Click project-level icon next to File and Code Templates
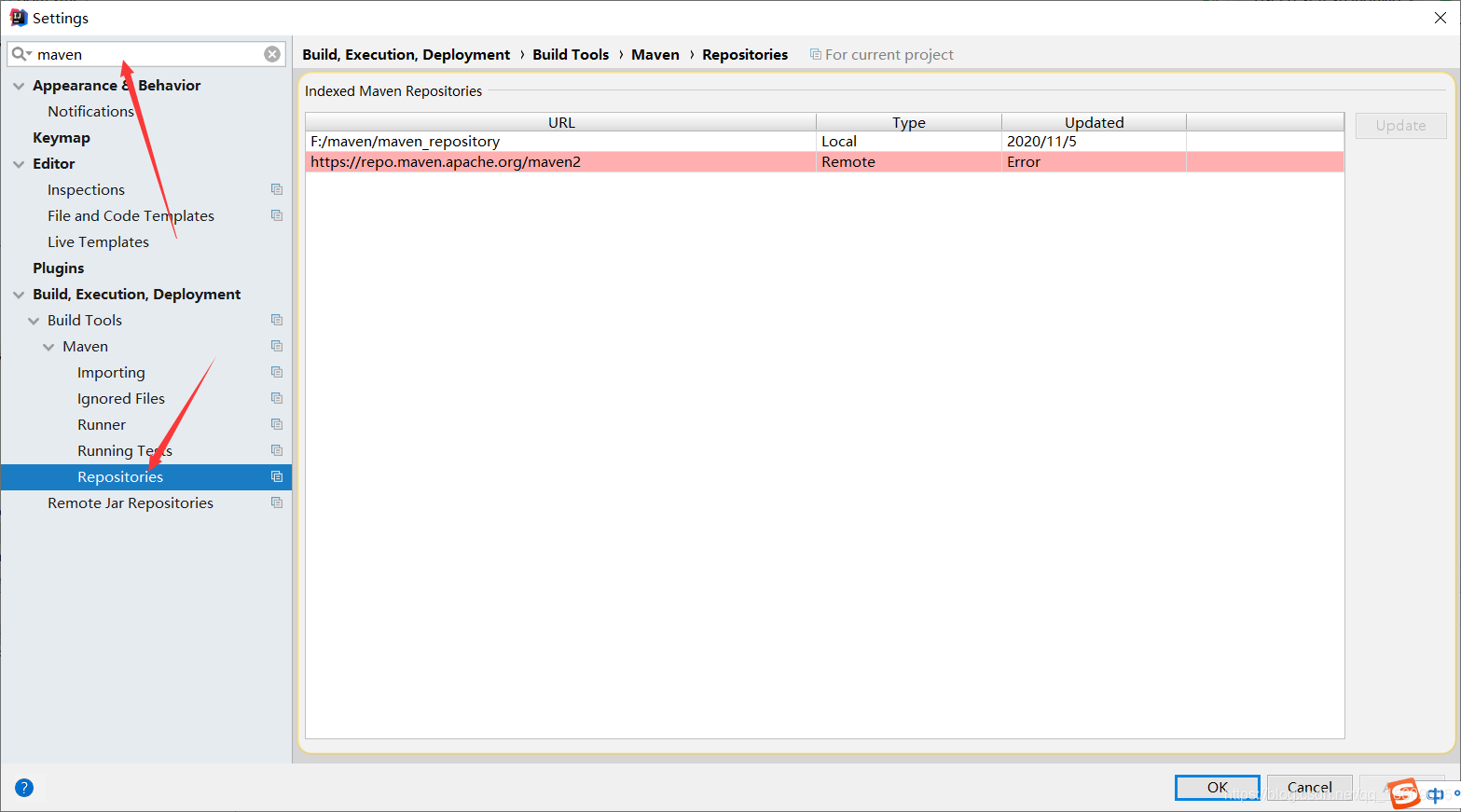This screenshot has height=812, width=1461. tap(277, 215)
